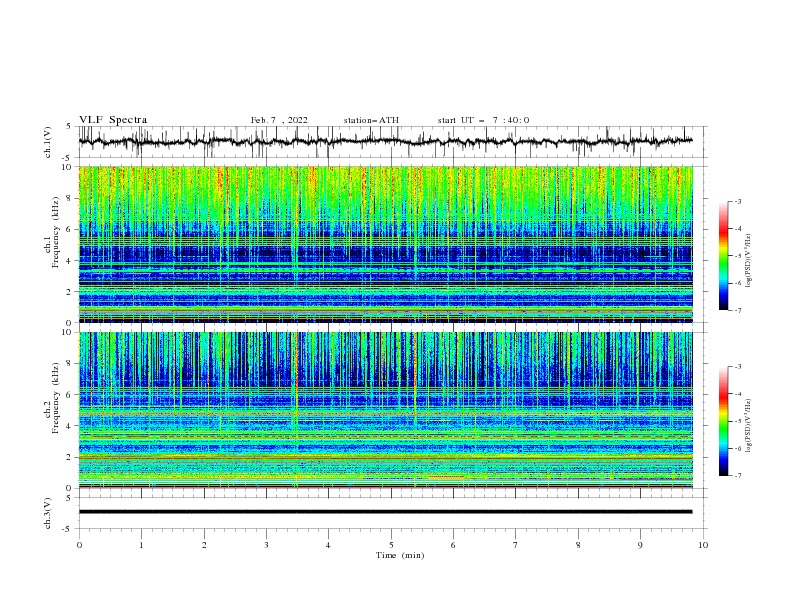Image resolution: width=792 pixels, height=612 pixels.
Task: Click the time axis tick label "1"
Action: pyautogui.click(x=141, y=545)
